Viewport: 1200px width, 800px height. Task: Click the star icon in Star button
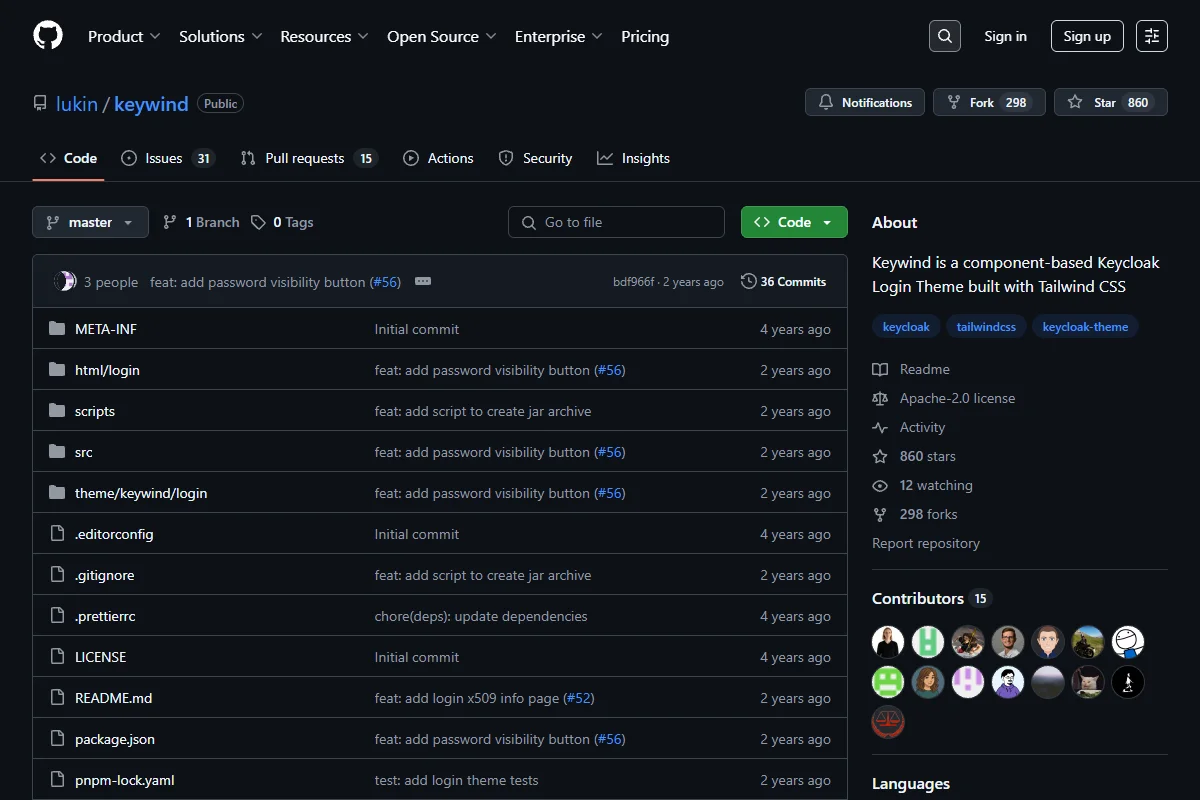pyautogui.click(x=1075, y=102)
